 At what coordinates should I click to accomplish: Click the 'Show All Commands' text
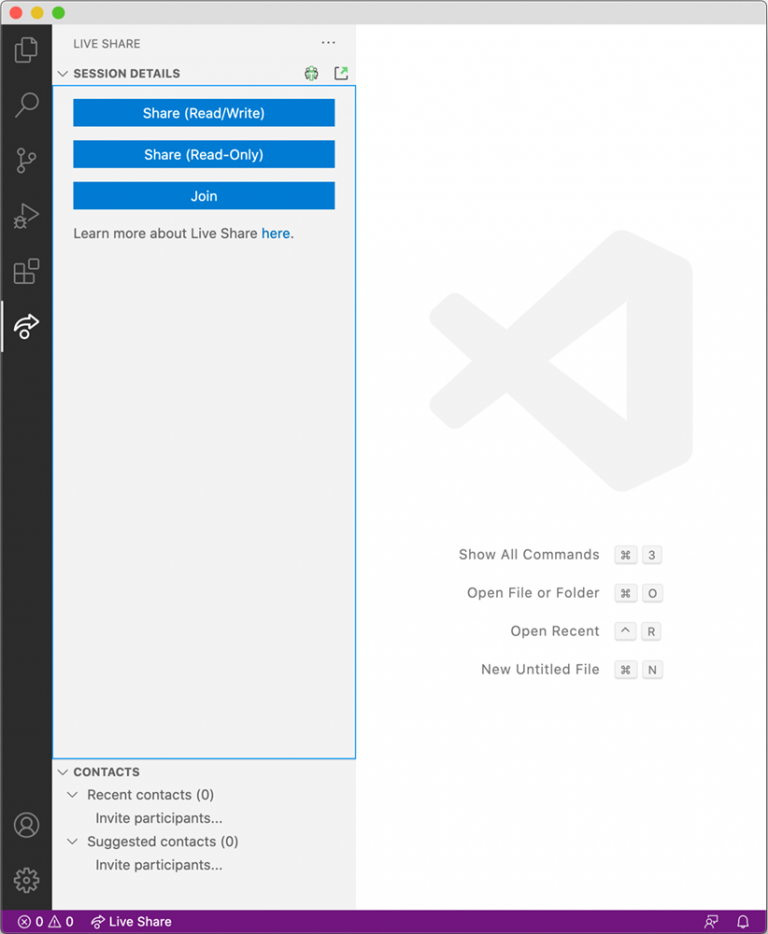[529, 555]
